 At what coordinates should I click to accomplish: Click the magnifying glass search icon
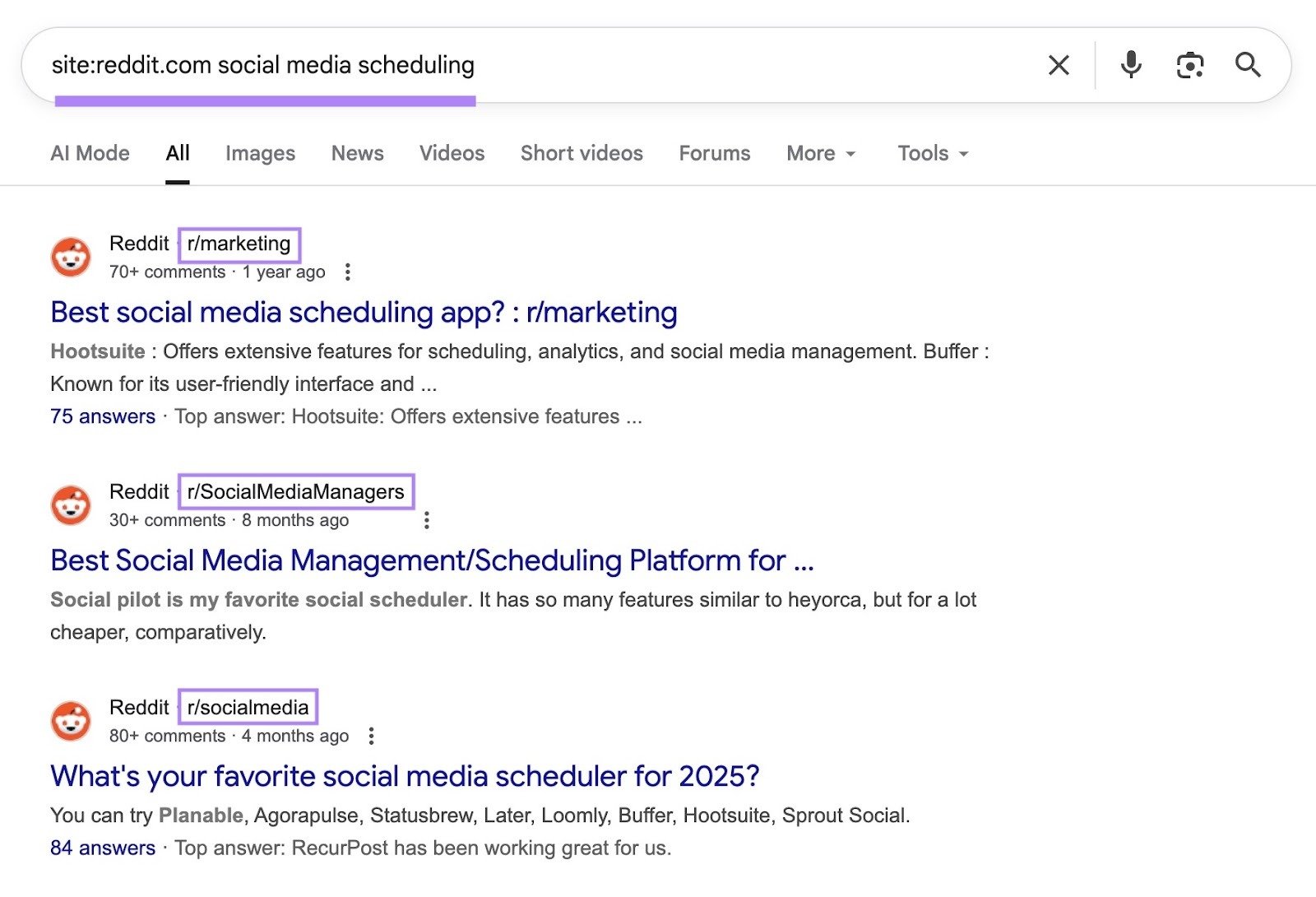coord(1249,65)
